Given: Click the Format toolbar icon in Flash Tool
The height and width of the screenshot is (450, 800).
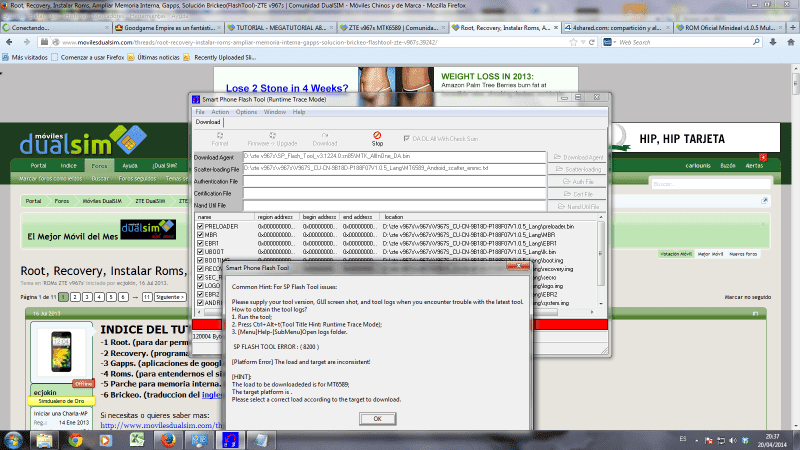Looking at the screenshot, I should [219, 136].
